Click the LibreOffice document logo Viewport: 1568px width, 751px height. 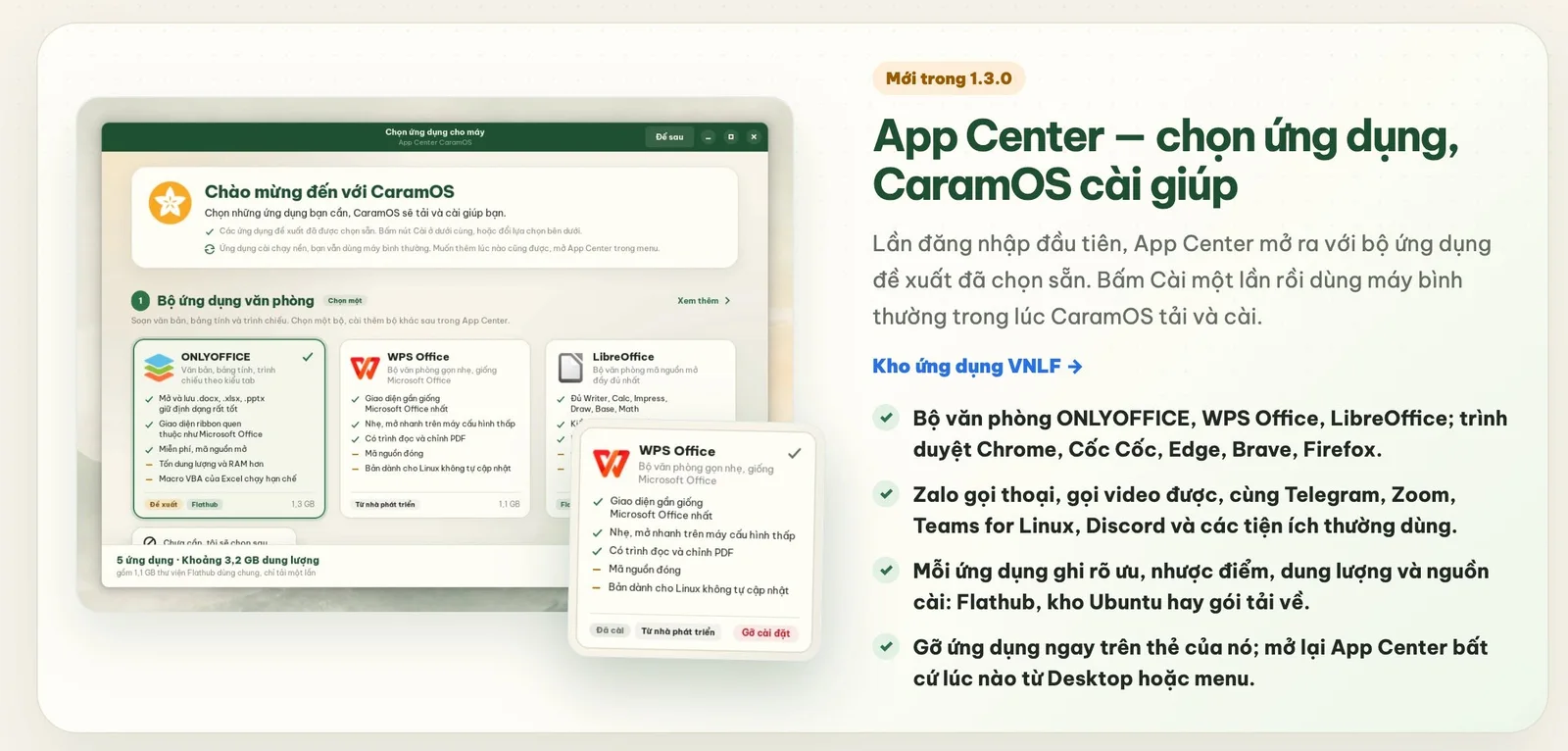(570, 367)
